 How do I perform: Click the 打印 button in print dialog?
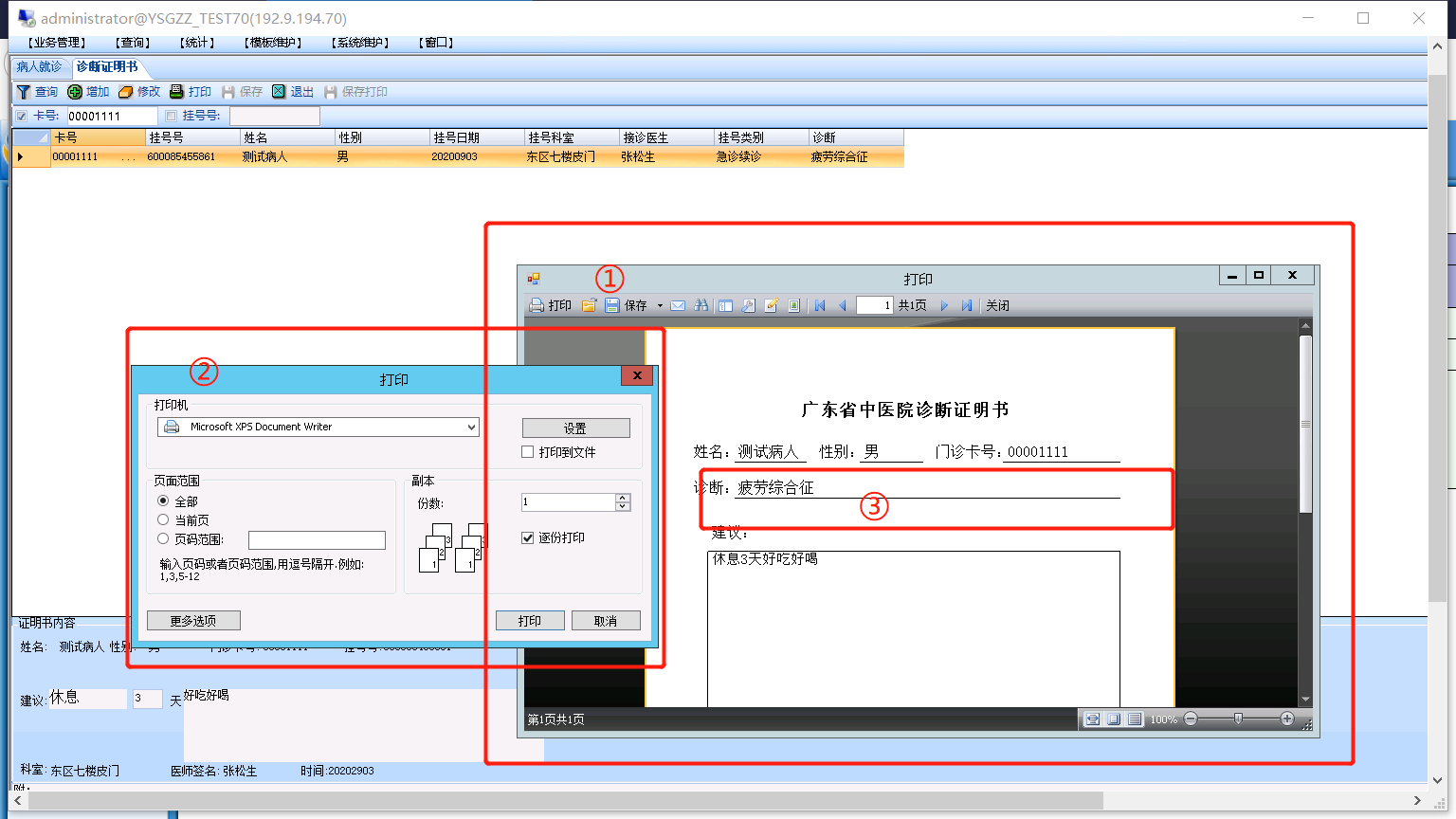pos(530,621)
